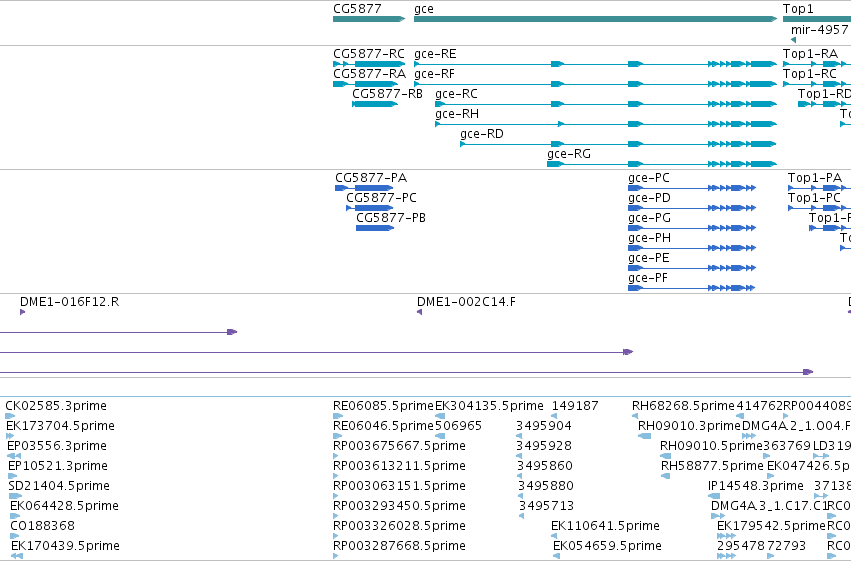Click protein CG5877-PA label
851x561 pixels.
click(371, 178)
